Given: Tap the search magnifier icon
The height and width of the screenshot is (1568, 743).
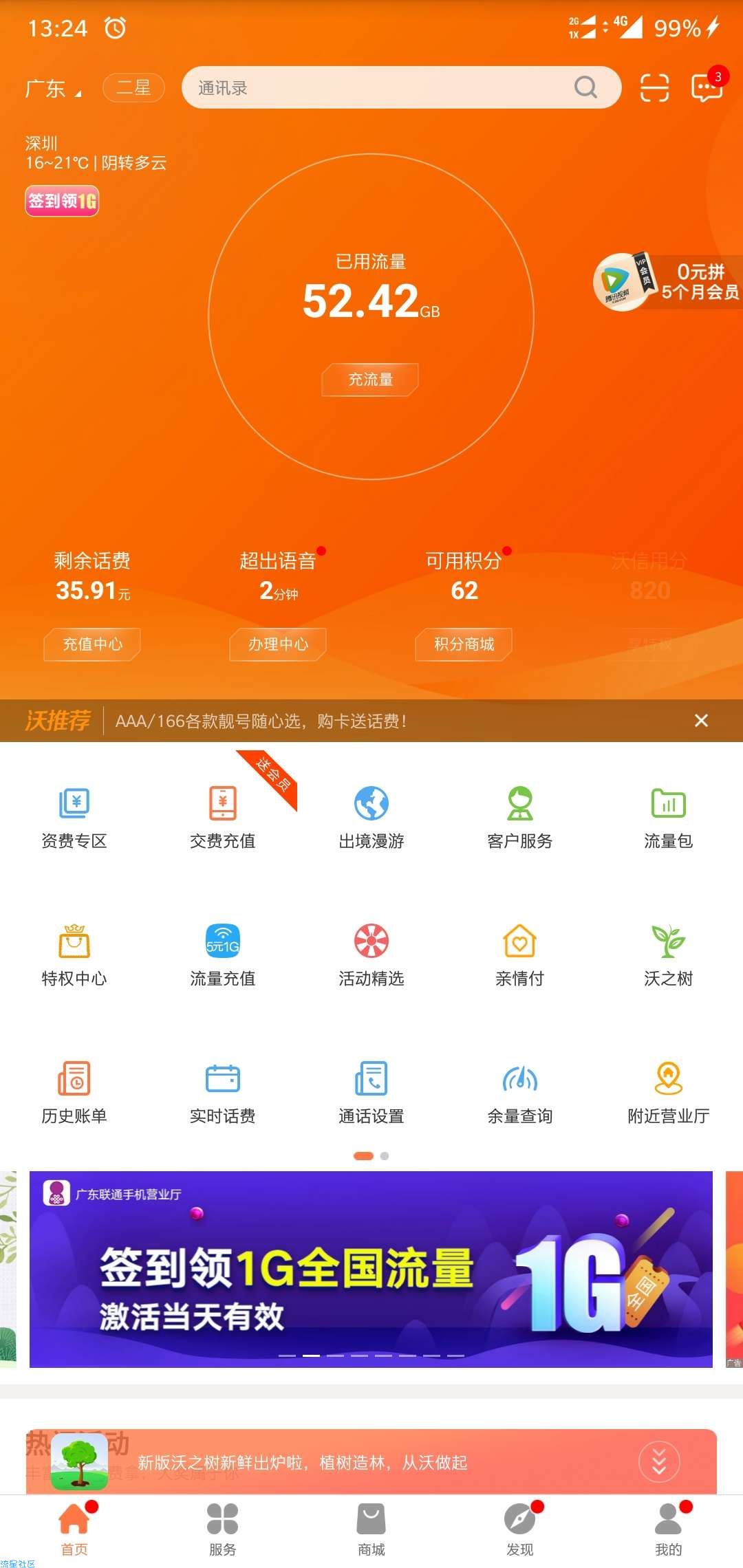Looking at the screenshot, I should (x=585, y=87).
